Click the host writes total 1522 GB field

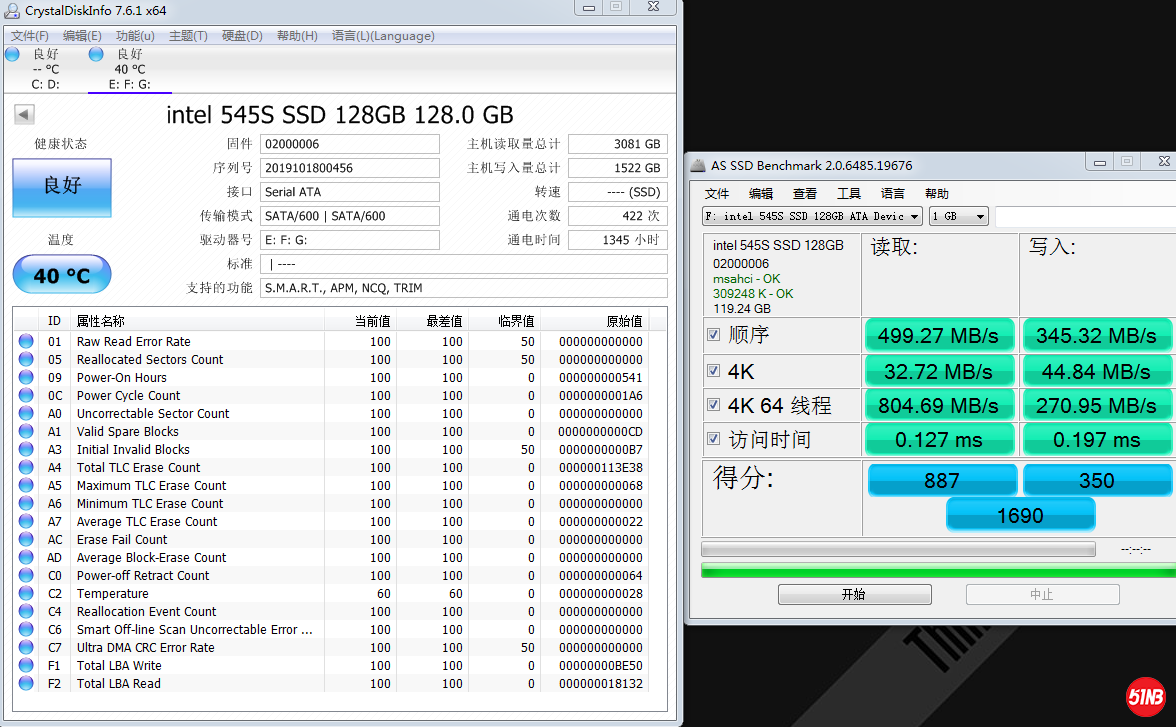pyautogui.click(x=618, y=168)
